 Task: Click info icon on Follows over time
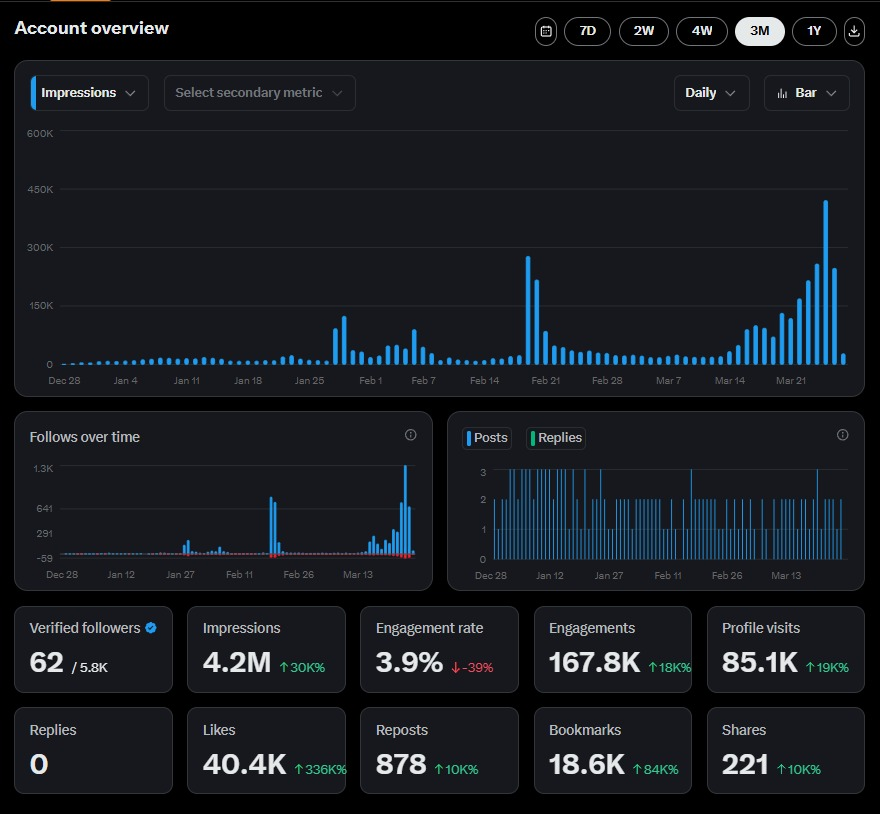coord(411,435)
